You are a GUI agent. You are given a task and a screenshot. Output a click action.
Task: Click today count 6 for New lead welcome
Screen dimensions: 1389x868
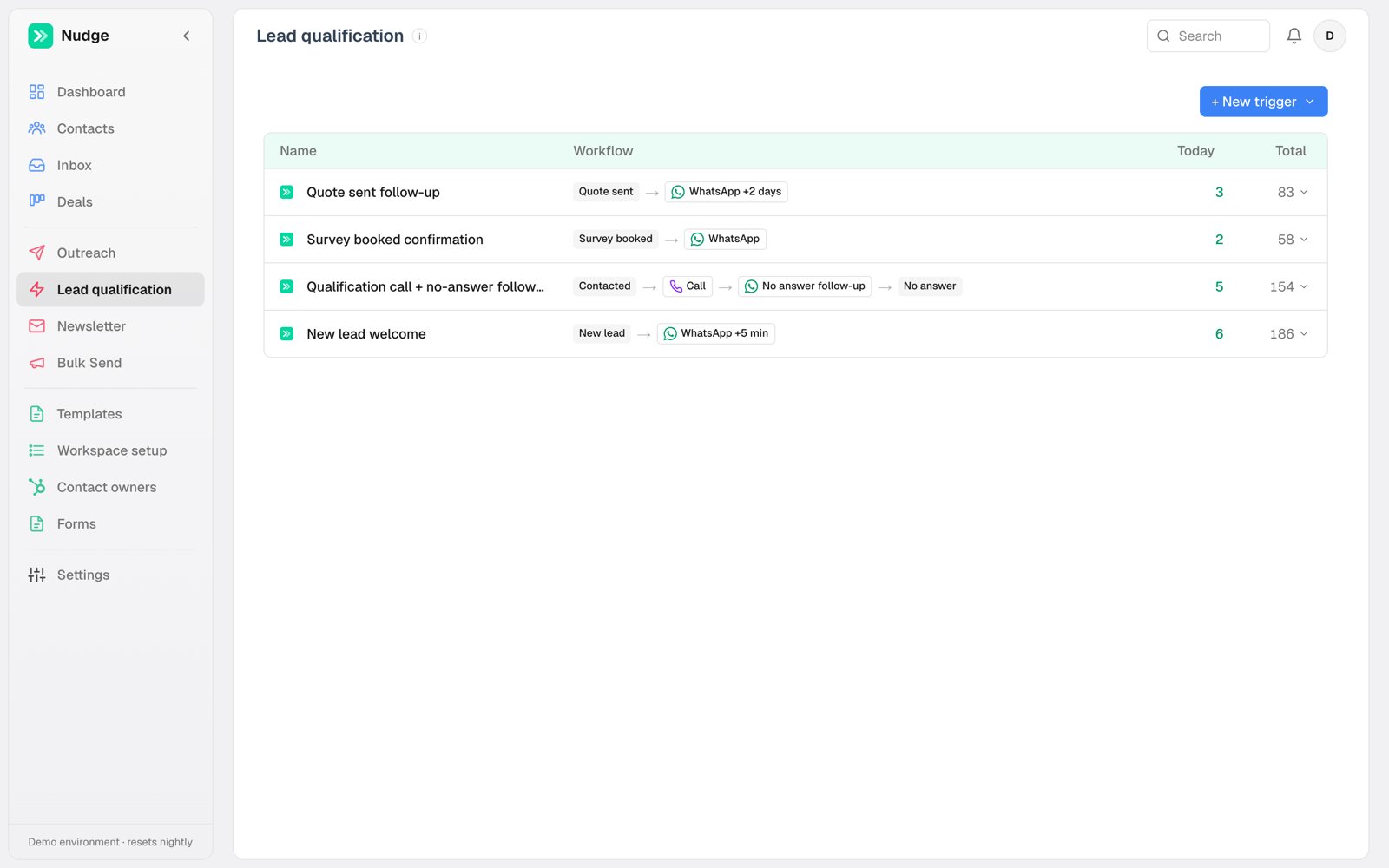(x=1219, y=334)
